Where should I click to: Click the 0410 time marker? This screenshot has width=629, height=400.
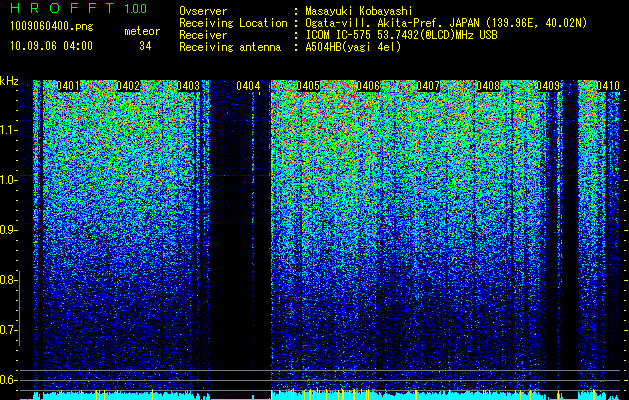pyautogui.click(x=608, y=86)
